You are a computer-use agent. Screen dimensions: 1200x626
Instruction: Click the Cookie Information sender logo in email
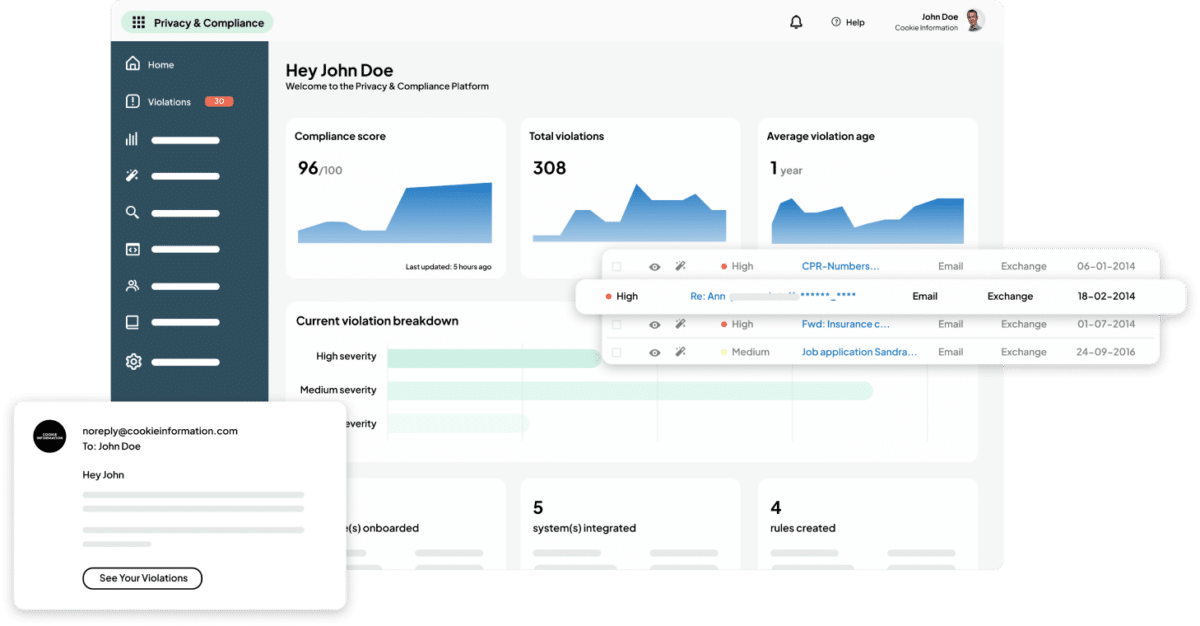point(50,436)
